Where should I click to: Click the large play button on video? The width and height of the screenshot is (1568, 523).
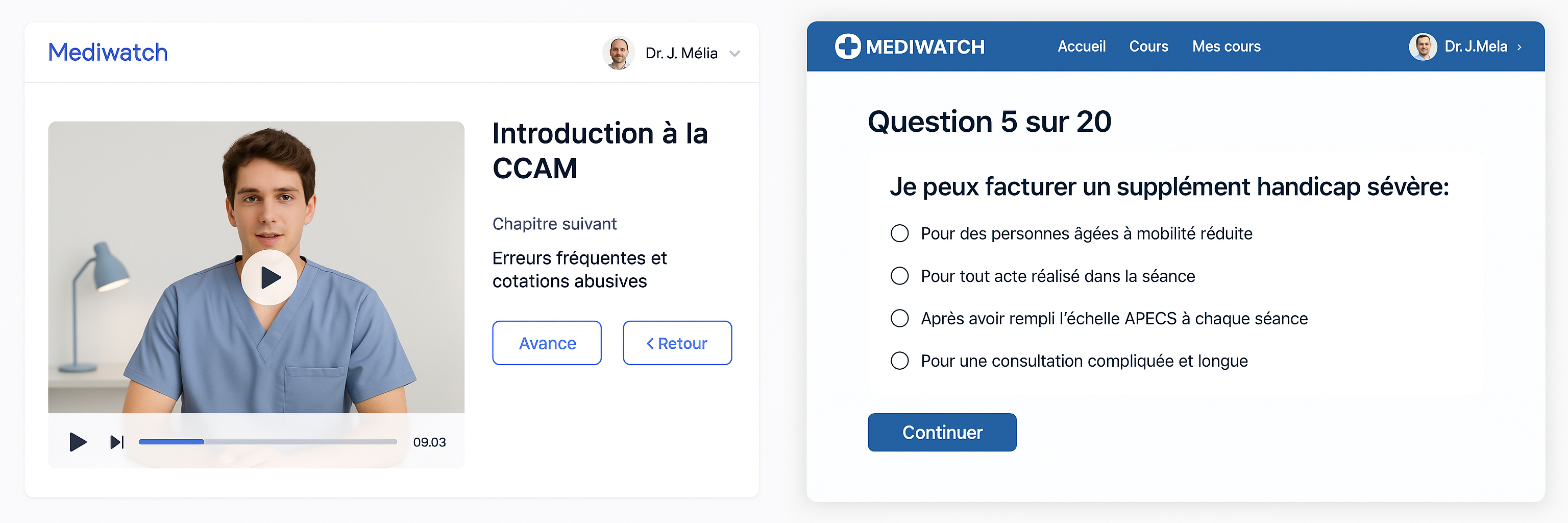pos(269,278)
